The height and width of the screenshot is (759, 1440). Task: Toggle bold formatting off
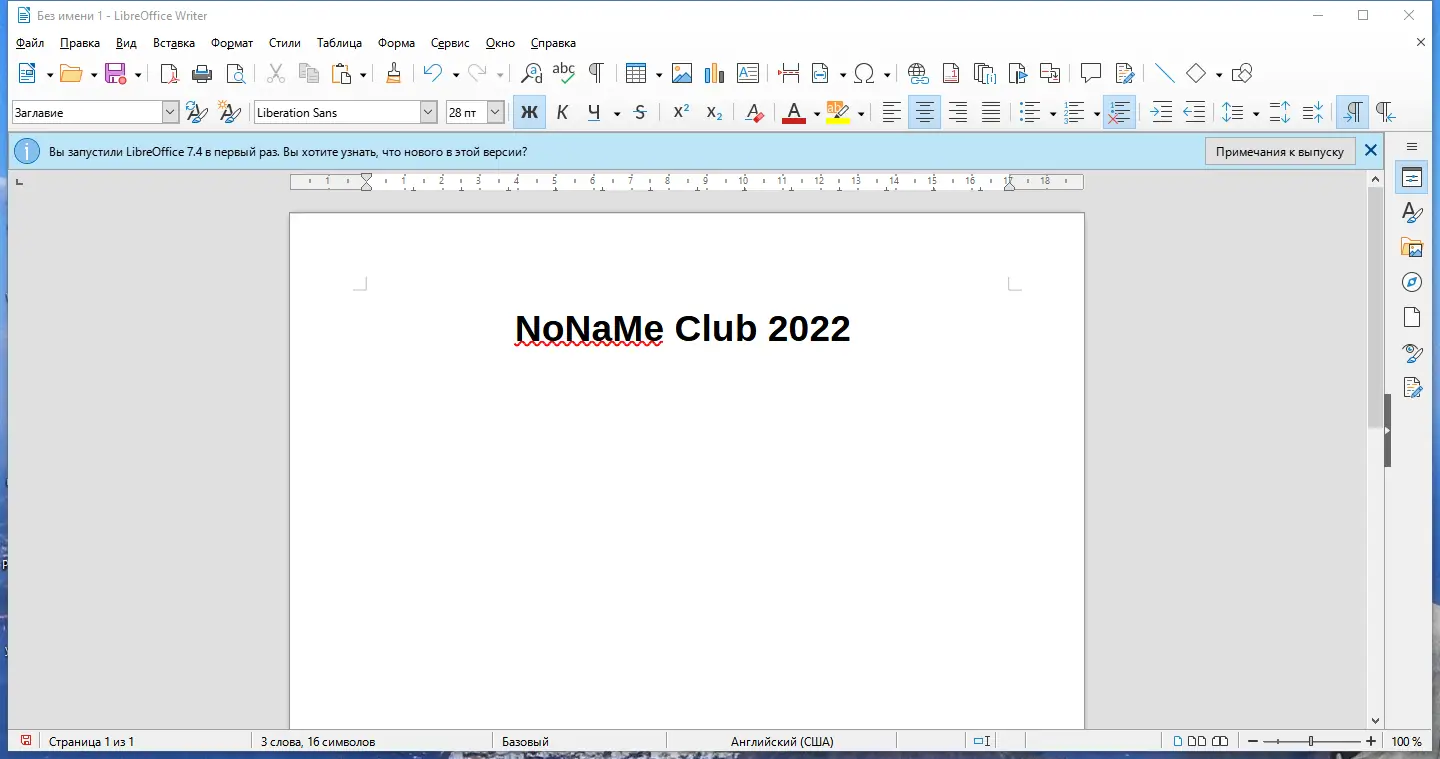(x=528, y=112)
